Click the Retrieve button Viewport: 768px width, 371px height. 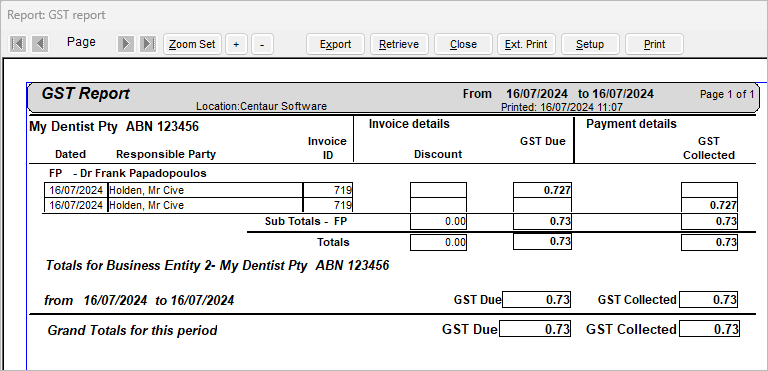pos(399,44)
